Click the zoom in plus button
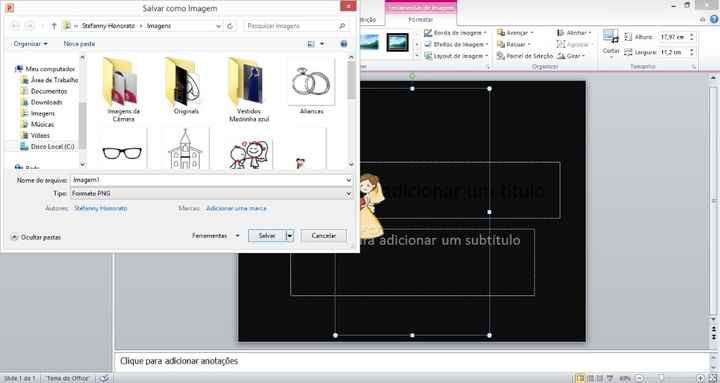This screenshot has width=720, height=383. click(701, 378)
